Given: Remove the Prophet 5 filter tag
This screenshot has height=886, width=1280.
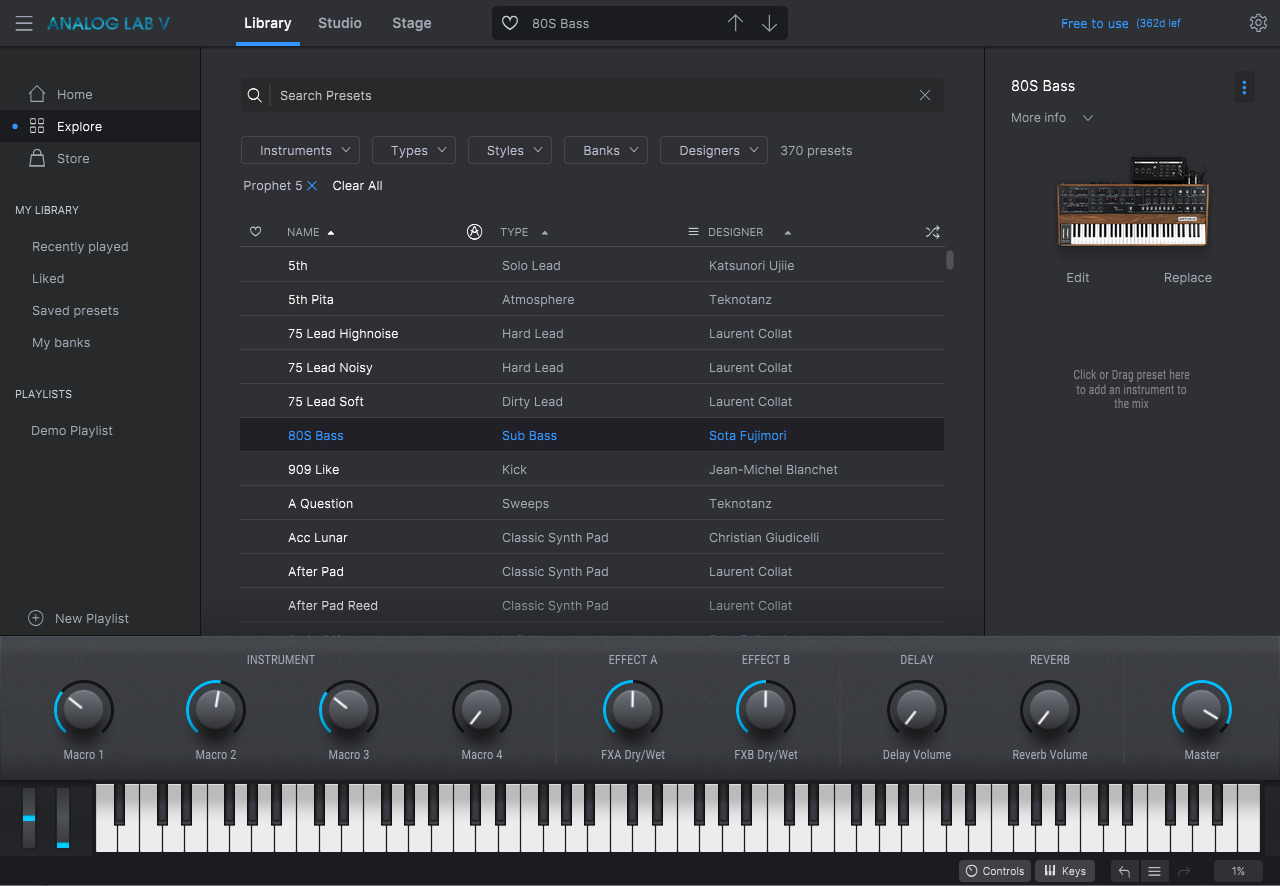Looking at the screenshot, I should (x=312, y=186).
